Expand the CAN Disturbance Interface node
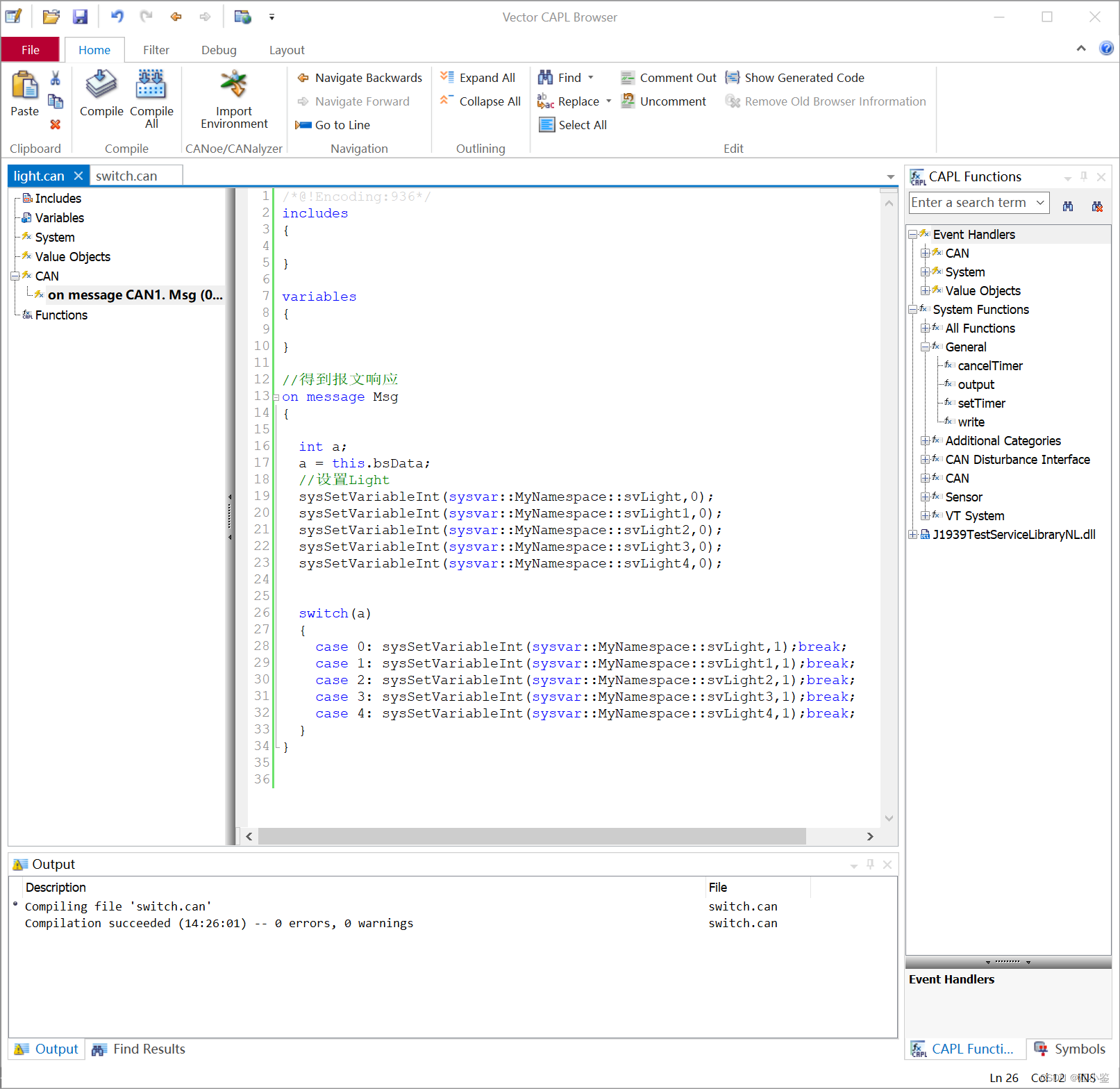1120x1089 pixels. coord(925,460)
